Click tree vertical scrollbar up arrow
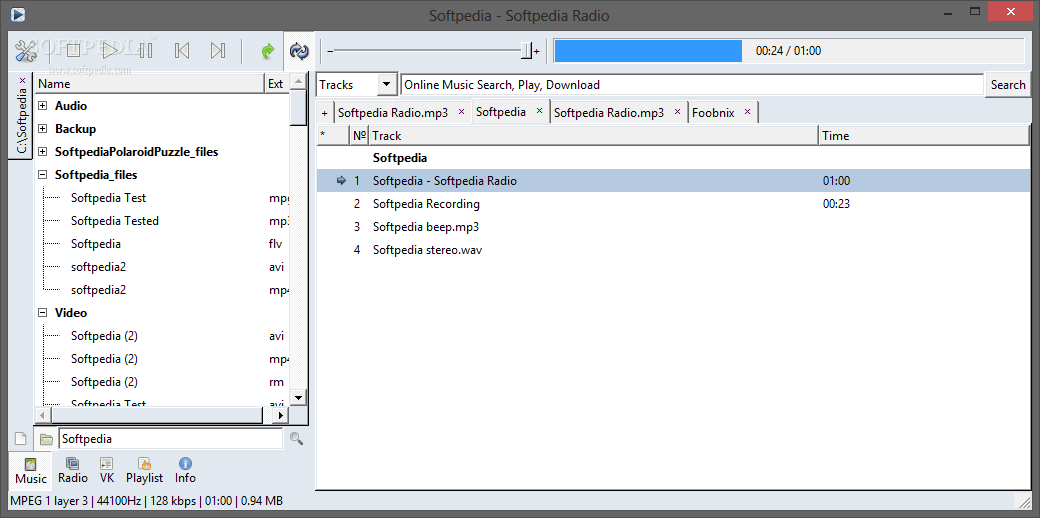 (x=298, y=82)
